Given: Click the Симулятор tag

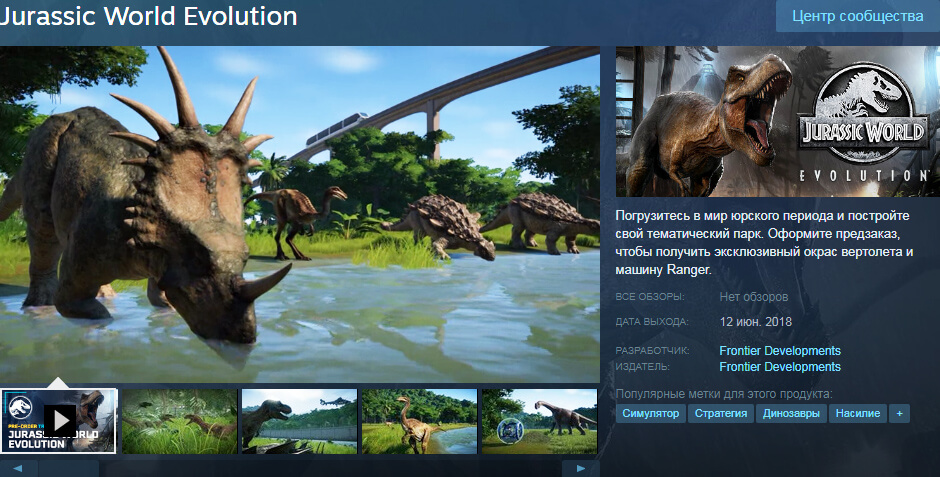Looking at the screenshot, I should tap(650, 413).
